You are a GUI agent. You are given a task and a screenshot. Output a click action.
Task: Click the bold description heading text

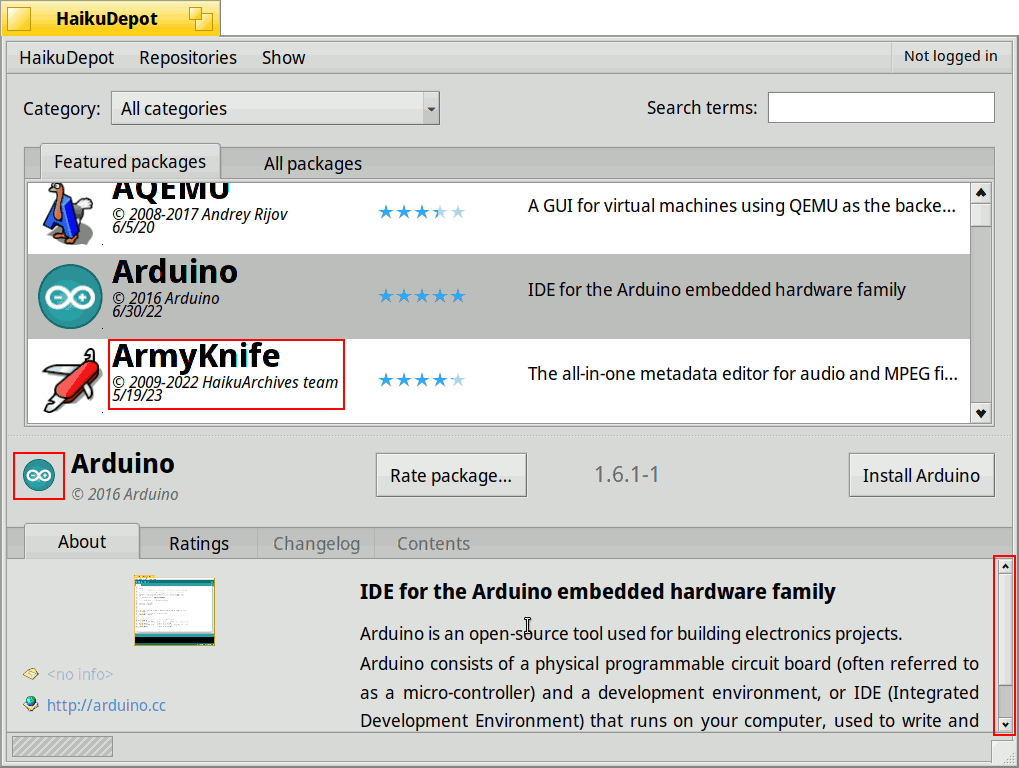pos(597,592)
